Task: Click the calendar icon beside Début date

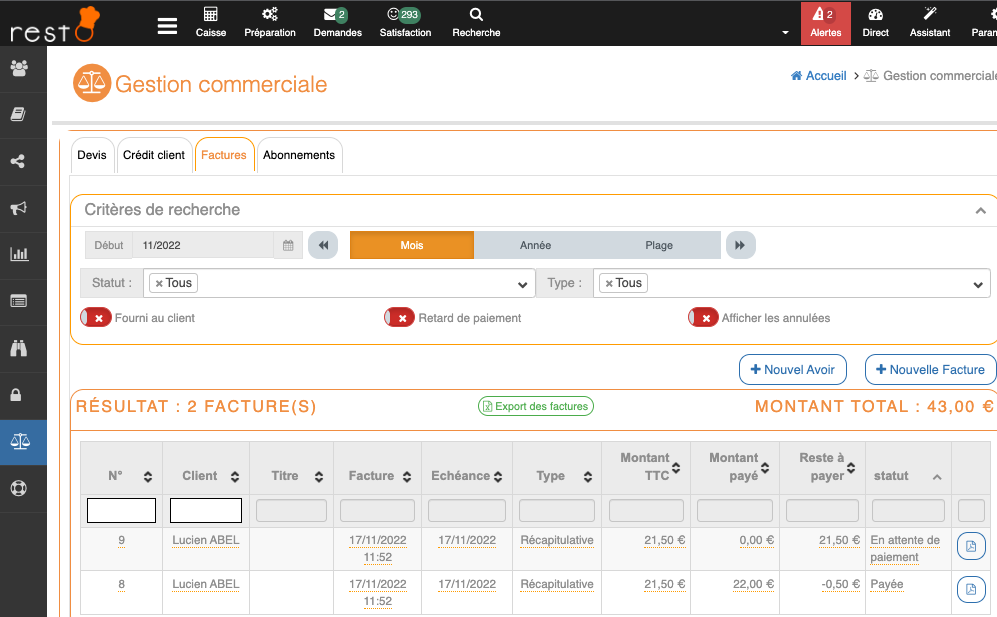Action: pyautogui.click(x=288, y=245)
